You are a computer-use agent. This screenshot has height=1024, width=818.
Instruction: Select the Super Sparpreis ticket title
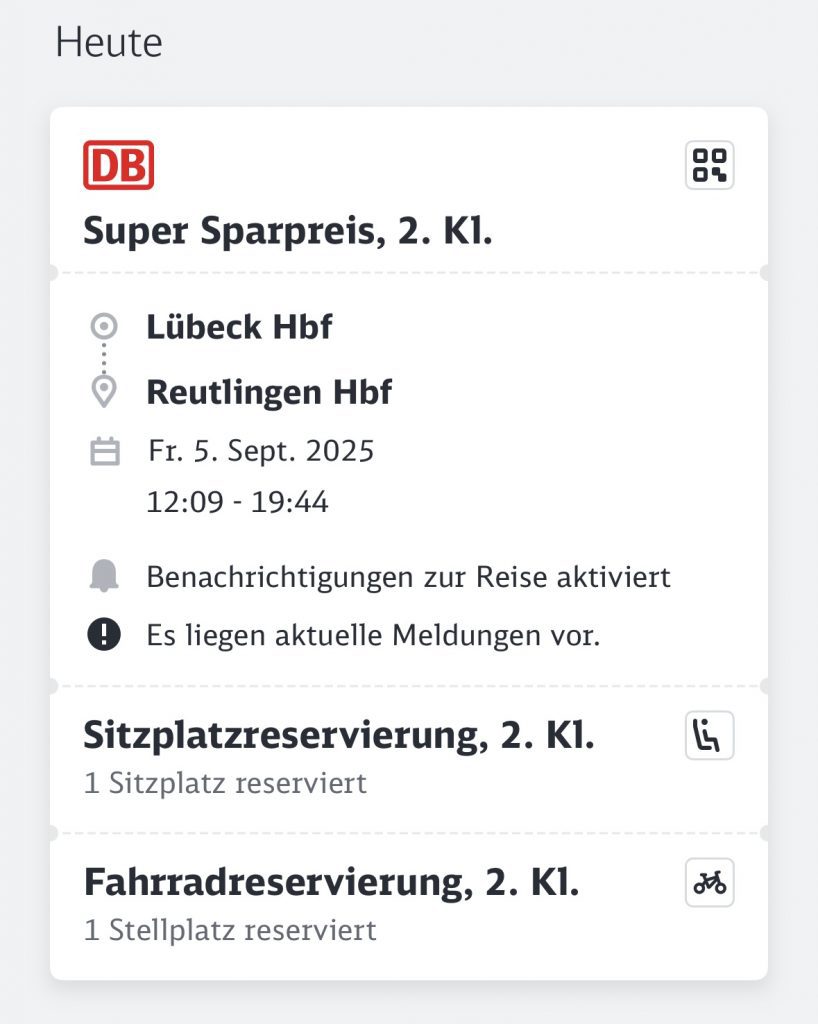point(288,232)
